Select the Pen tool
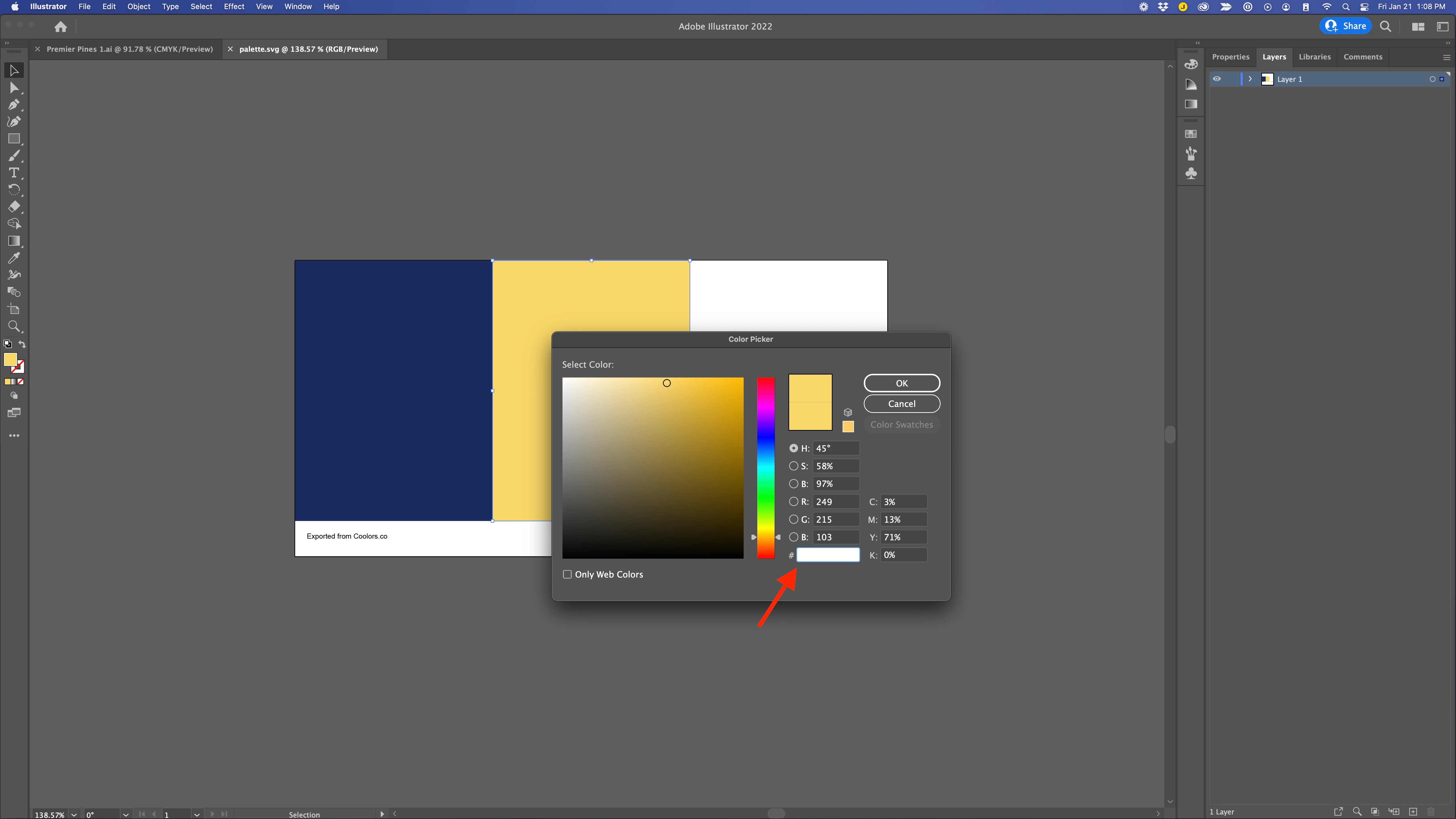 point(14,105)
